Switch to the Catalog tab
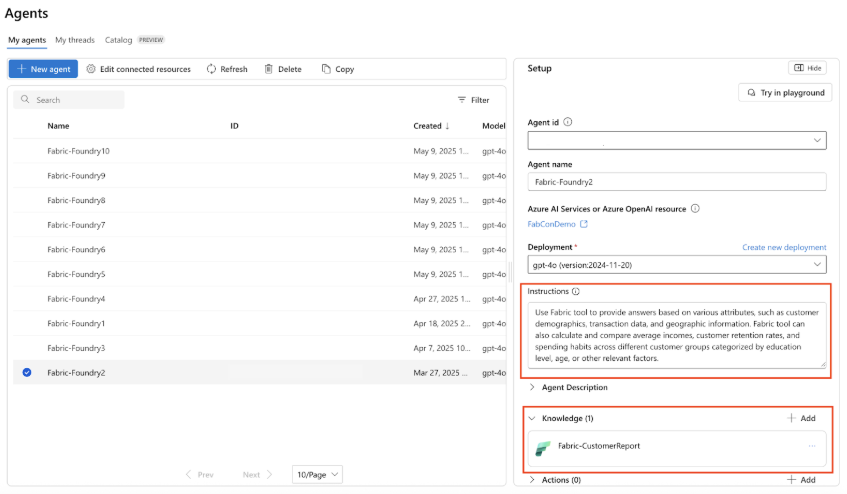The width and height of the screenshot is (847, 494). [118, 40]
